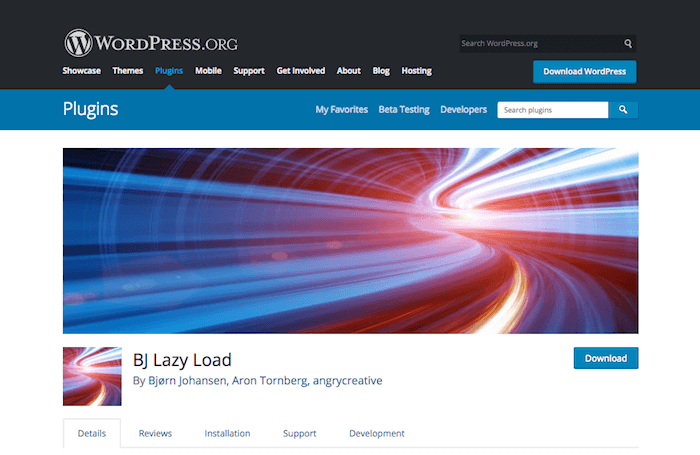Open the Hosting menu item
Image resolution: width=700 pixels, height=455 pixels.
click(417, 71)
